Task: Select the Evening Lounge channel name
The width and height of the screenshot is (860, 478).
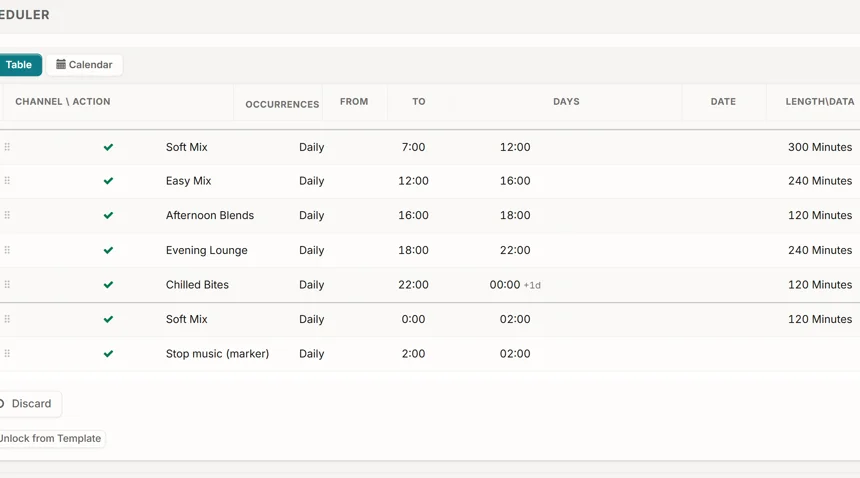Action: 206,251
